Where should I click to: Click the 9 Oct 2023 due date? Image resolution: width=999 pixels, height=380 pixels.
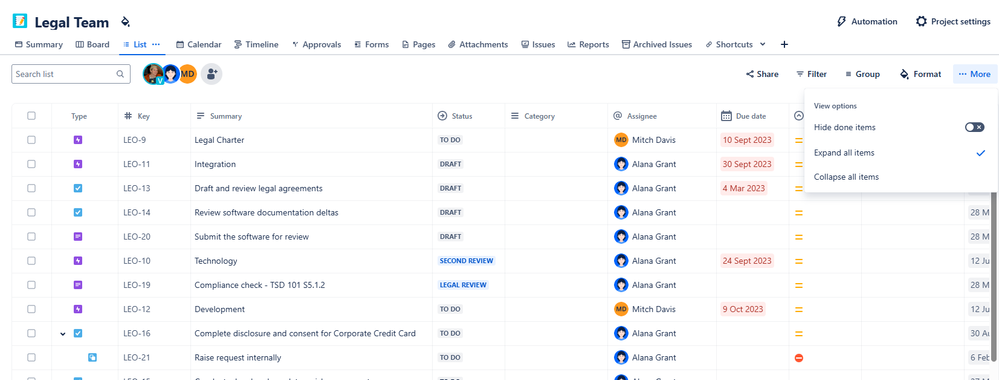click(x=743, y=309)
